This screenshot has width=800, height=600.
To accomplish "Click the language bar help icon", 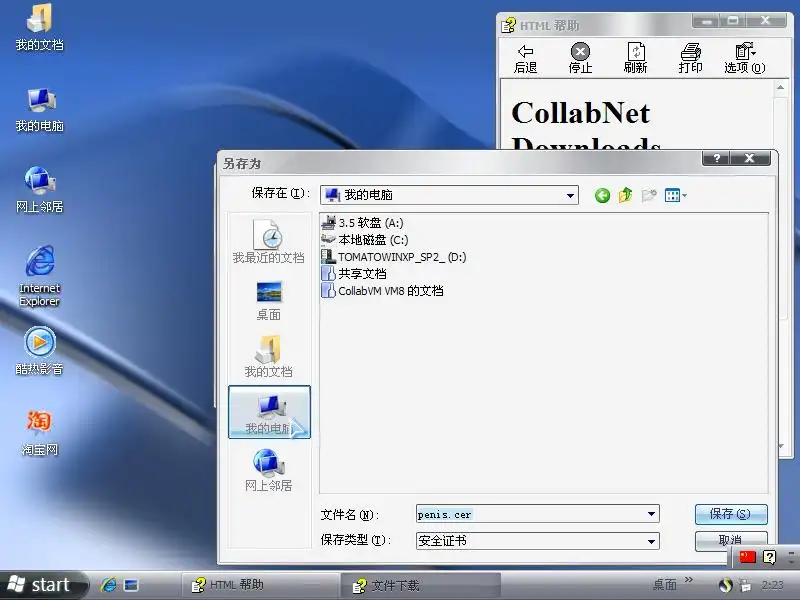I will (x=769, y=557).
